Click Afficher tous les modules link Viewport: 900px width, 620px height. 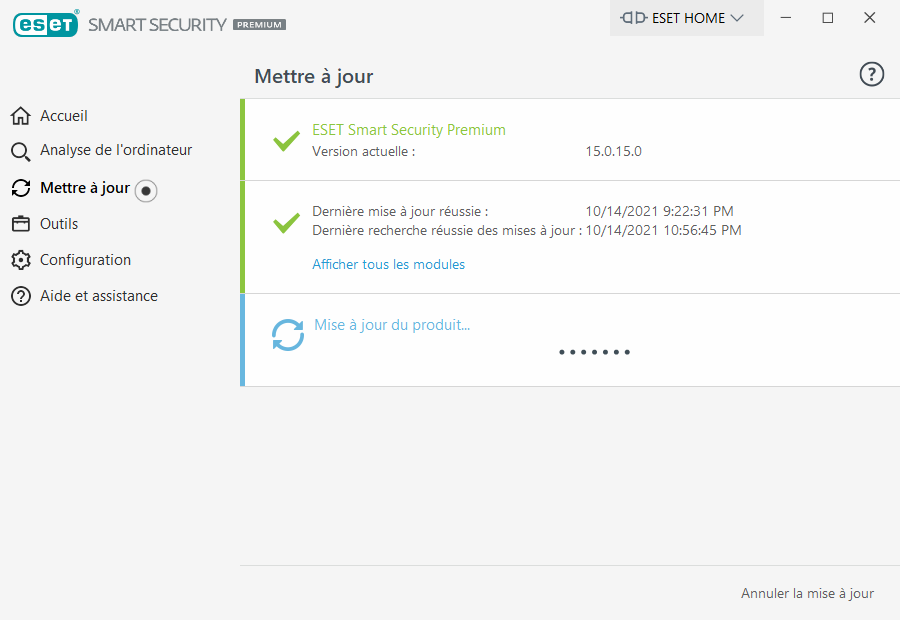tap(389, 265)
